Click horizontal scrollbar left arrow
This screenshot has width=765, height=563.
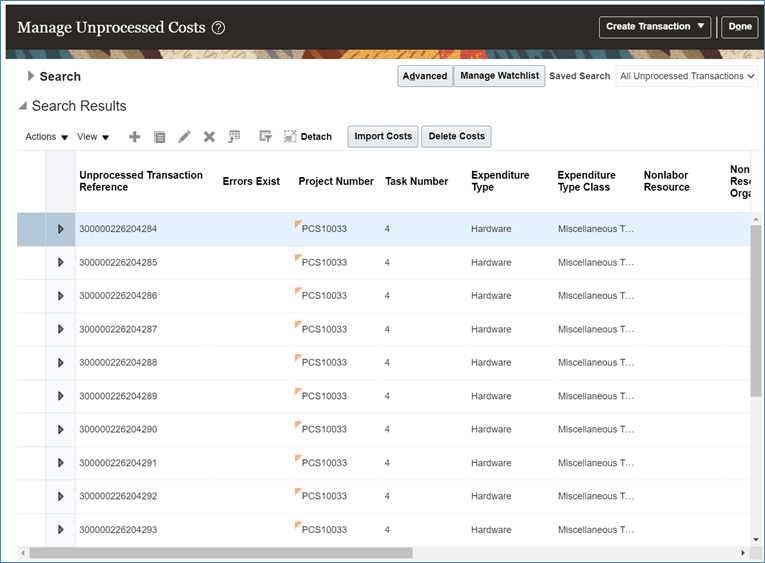(x=22, y=553)
